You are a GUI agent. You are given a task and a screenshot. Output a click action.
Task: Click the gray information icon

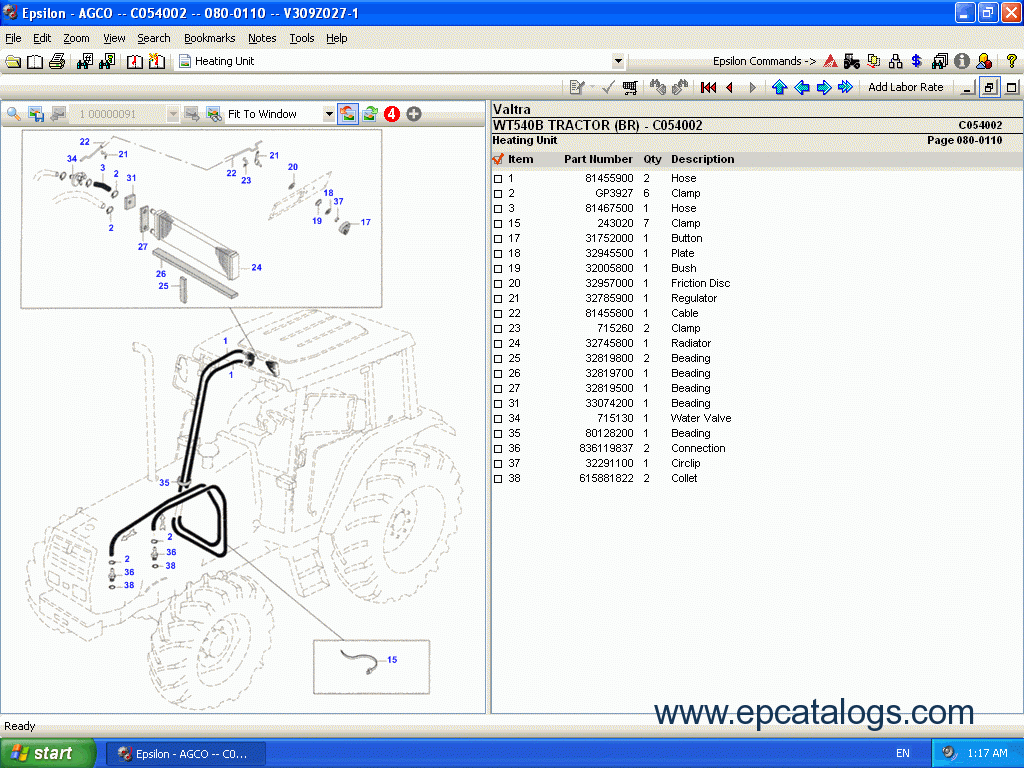[961, 61]
